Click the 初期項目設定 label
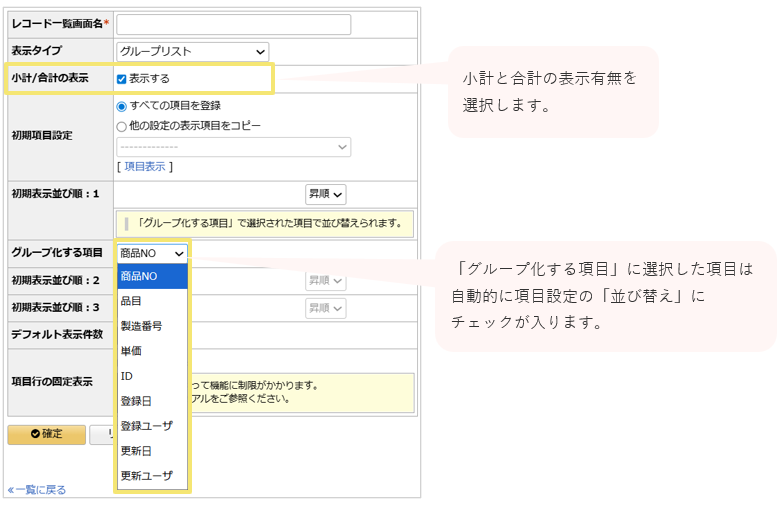This screenshot has height=508, width=784. [x=42, y=136]
